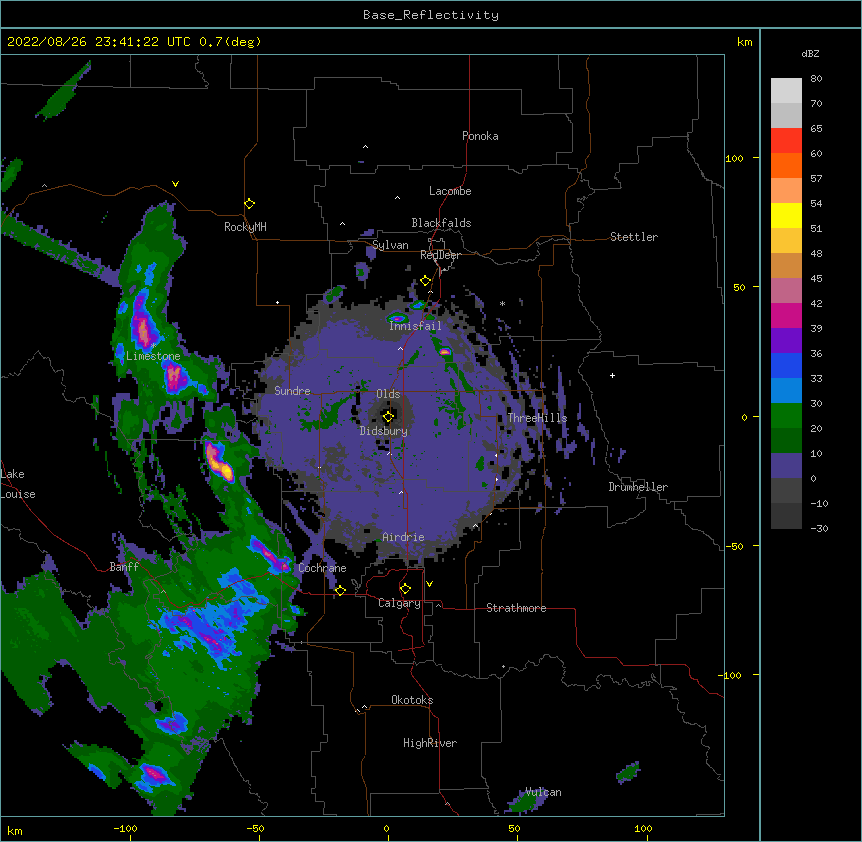Click the Olds city label
Viewport: 862px width, 842px height.
click(388, 394)
